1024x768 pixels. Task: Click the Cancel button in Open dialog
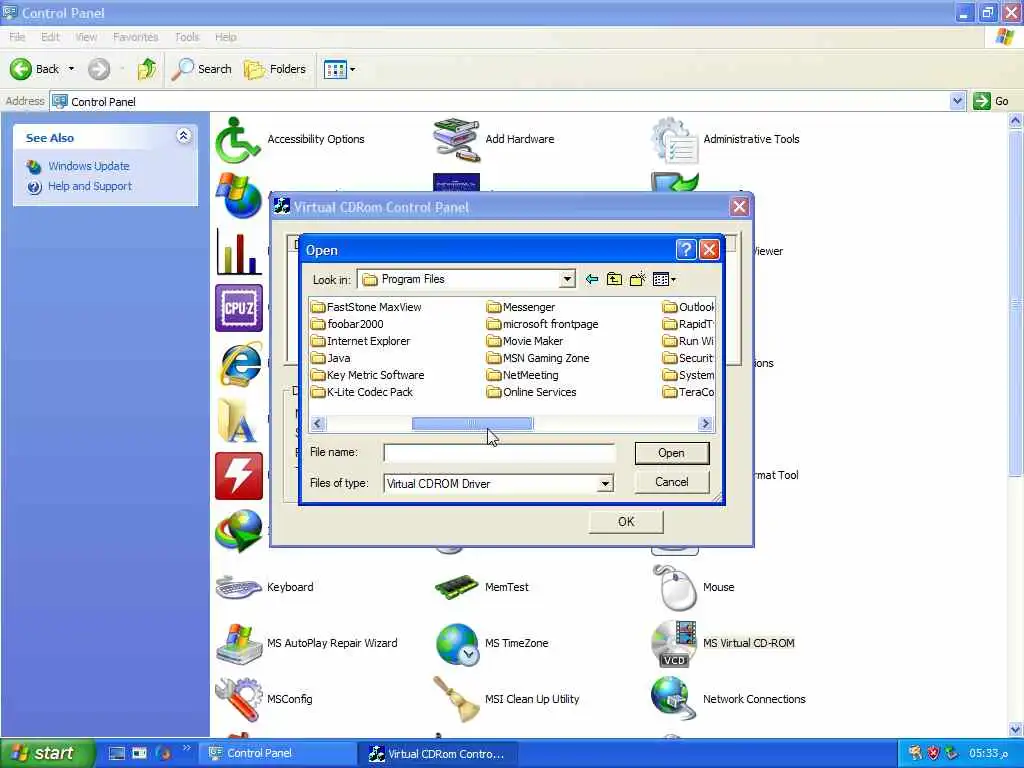point(671,482)
